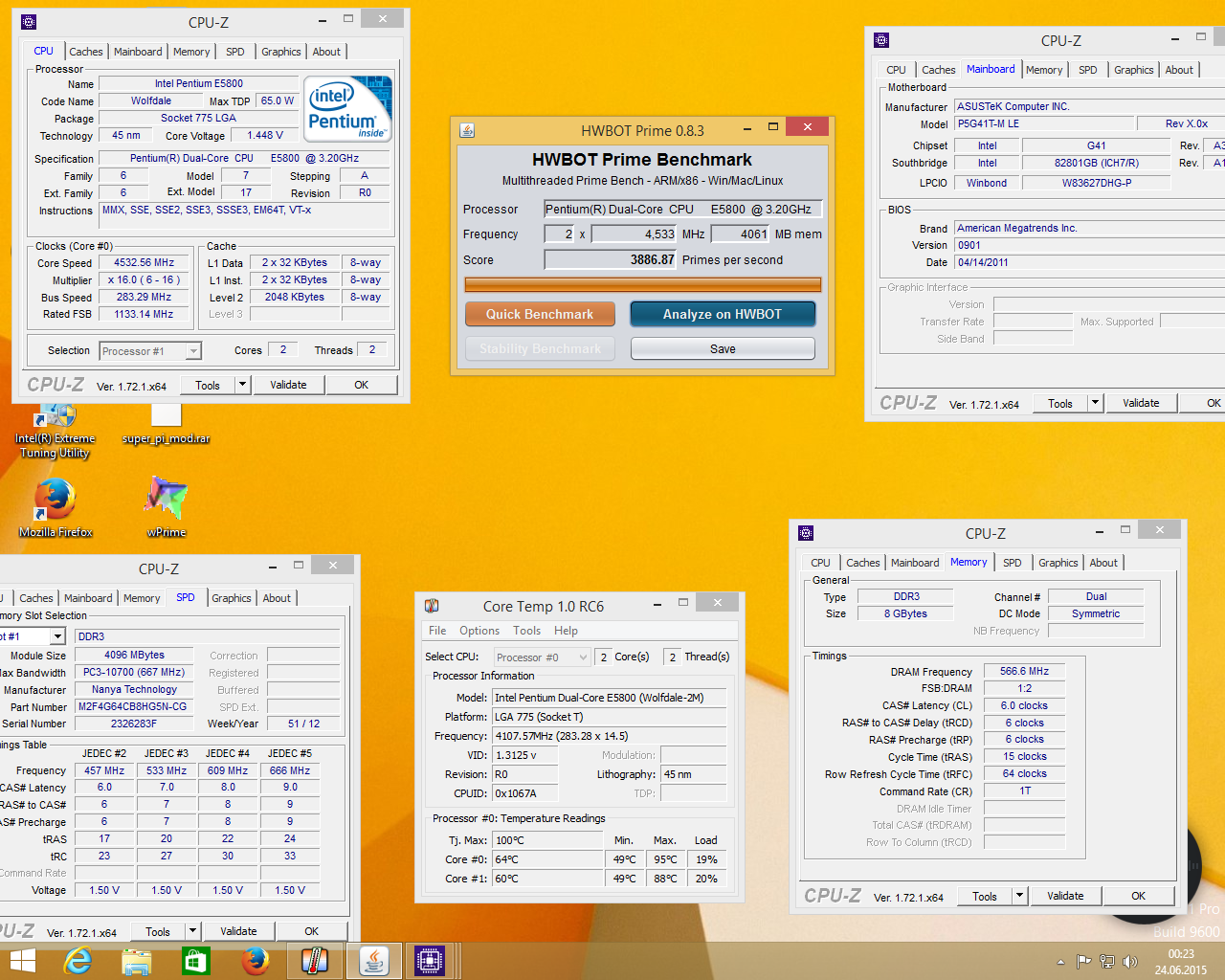Image resolution: width=1225 pixels, height=980 pixels.
Task: Click the volume speaker tray icon
Action: pyautogui.click(x=1130, y=962)
